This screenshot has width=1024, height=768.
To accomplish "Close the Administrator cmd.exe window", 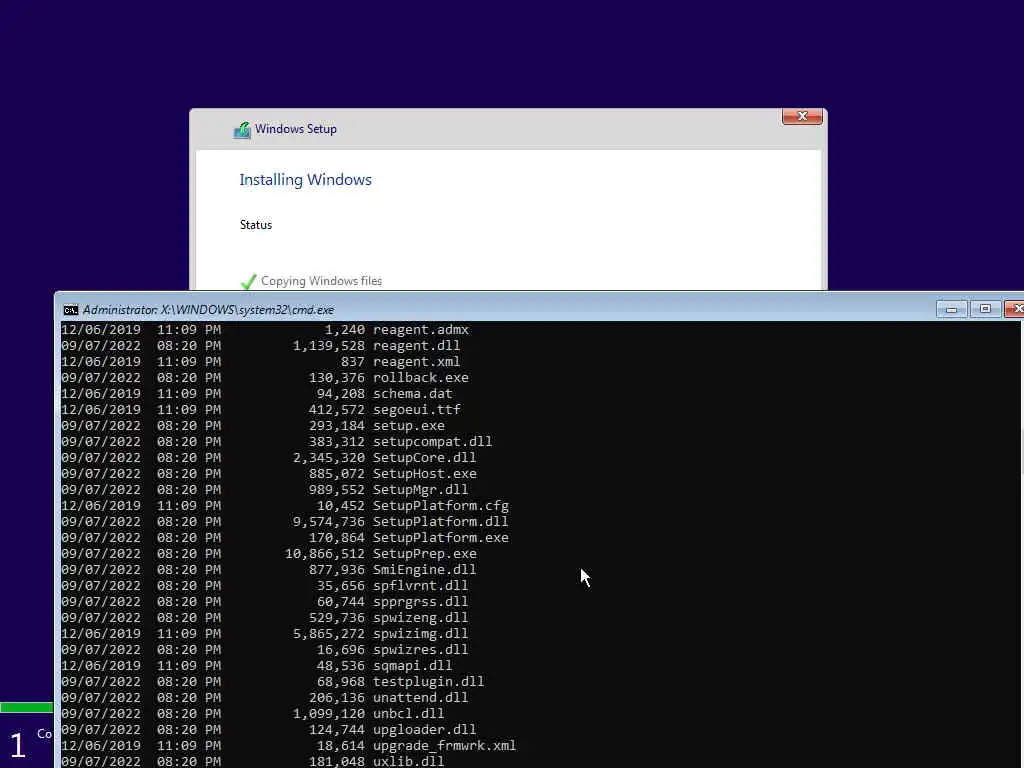I will [1014, 309].
